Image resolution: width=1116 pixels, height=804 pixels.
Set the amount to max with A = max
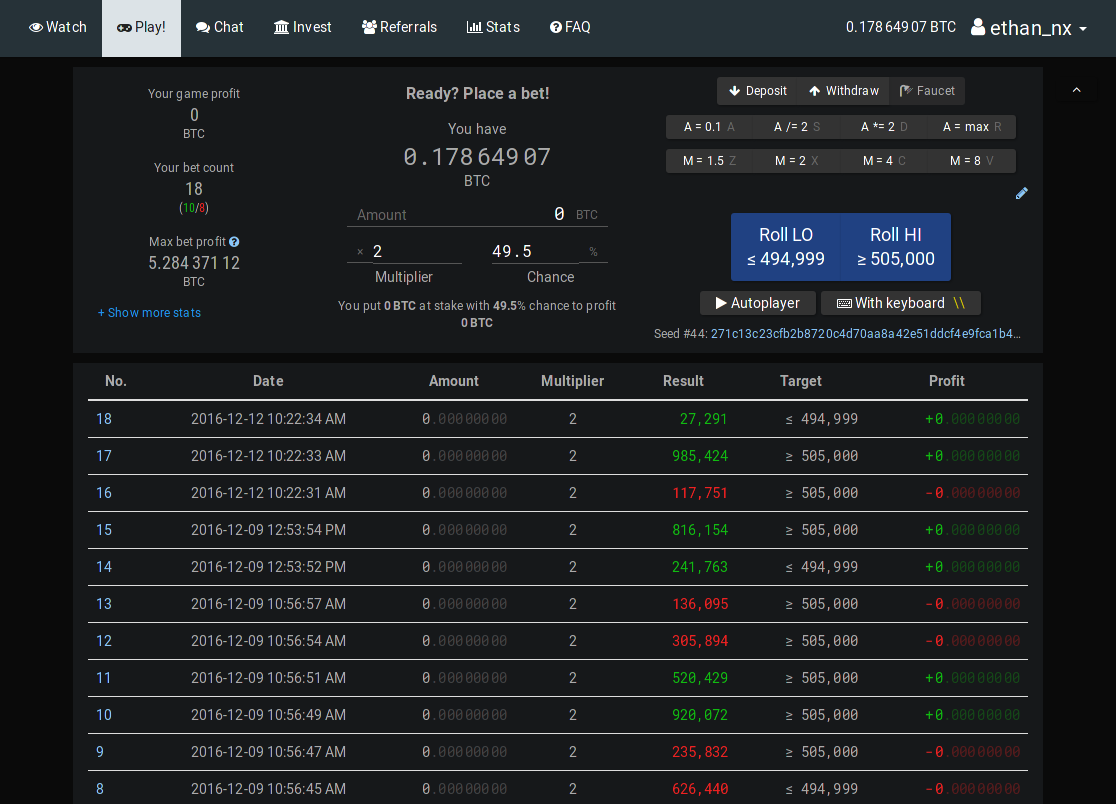point(972,127)
